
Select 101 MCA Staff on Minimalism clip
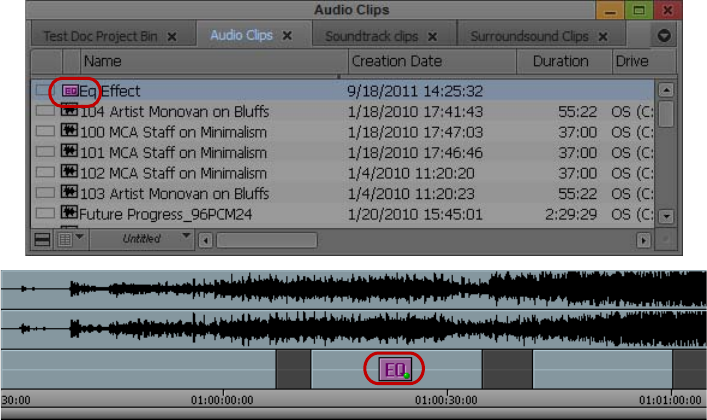174,152
